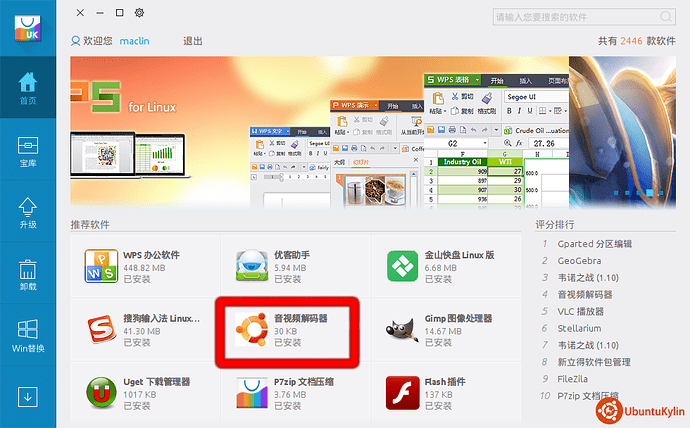The image size is (690, 428).
Task: Open the game artwork banner slide
Action: coord(622,132)
